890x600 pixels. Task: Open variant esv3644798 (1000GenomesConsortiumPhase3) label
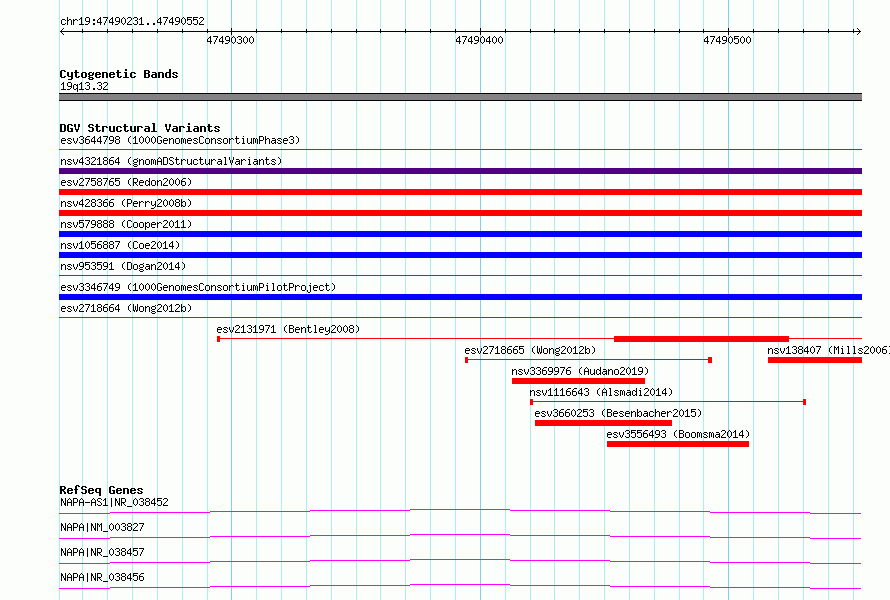[x=180, y=140]
